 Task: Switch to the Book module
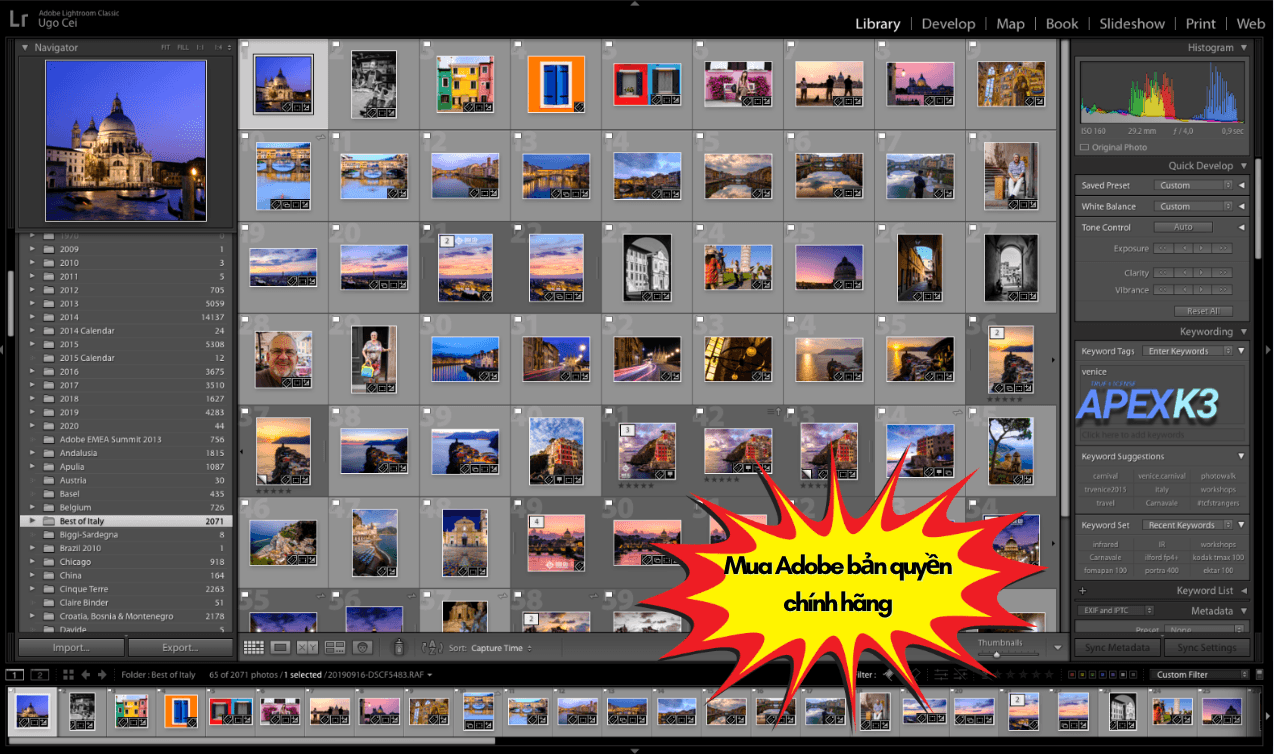(x=1062, y=24)
